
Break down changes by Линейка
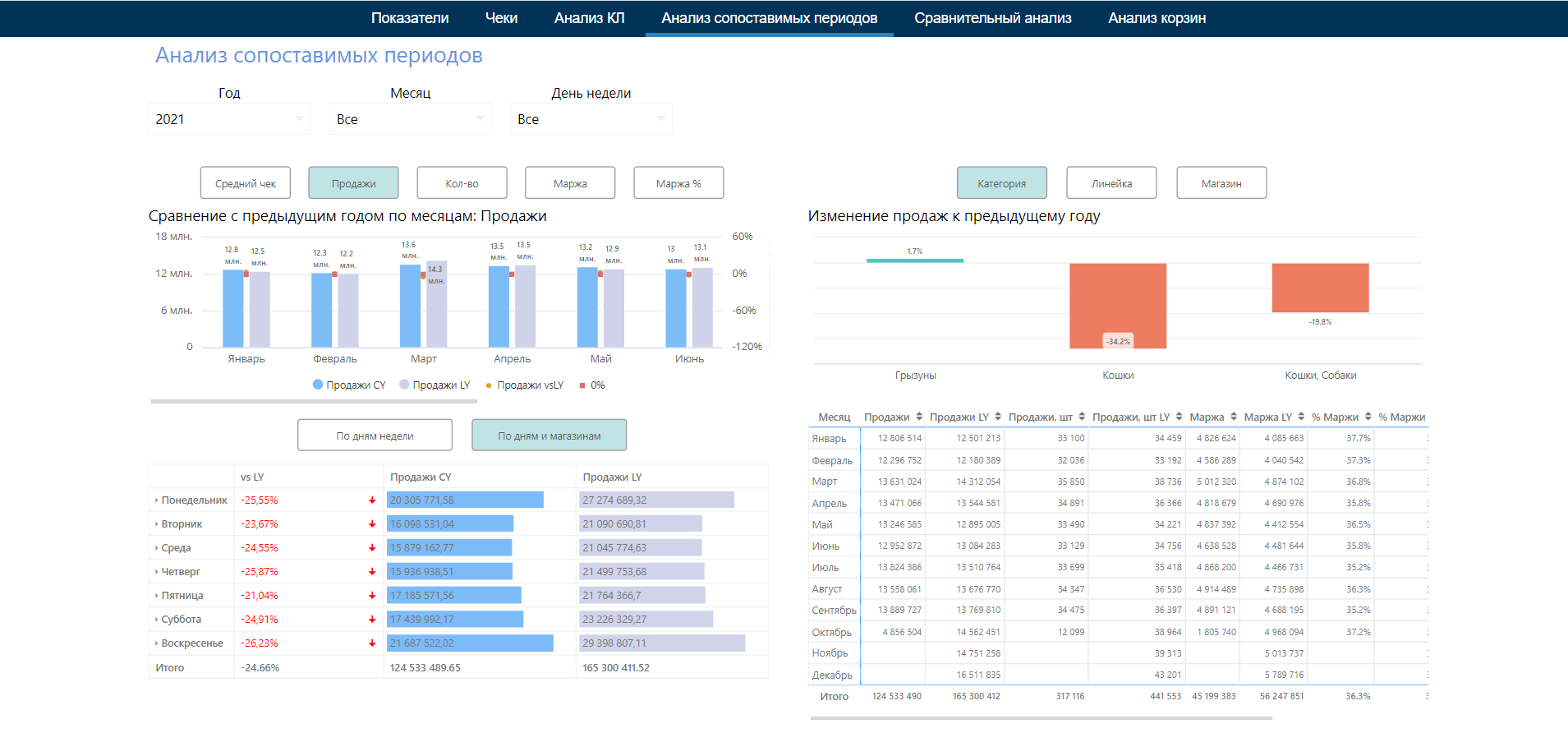click(x=1111, y=182)
